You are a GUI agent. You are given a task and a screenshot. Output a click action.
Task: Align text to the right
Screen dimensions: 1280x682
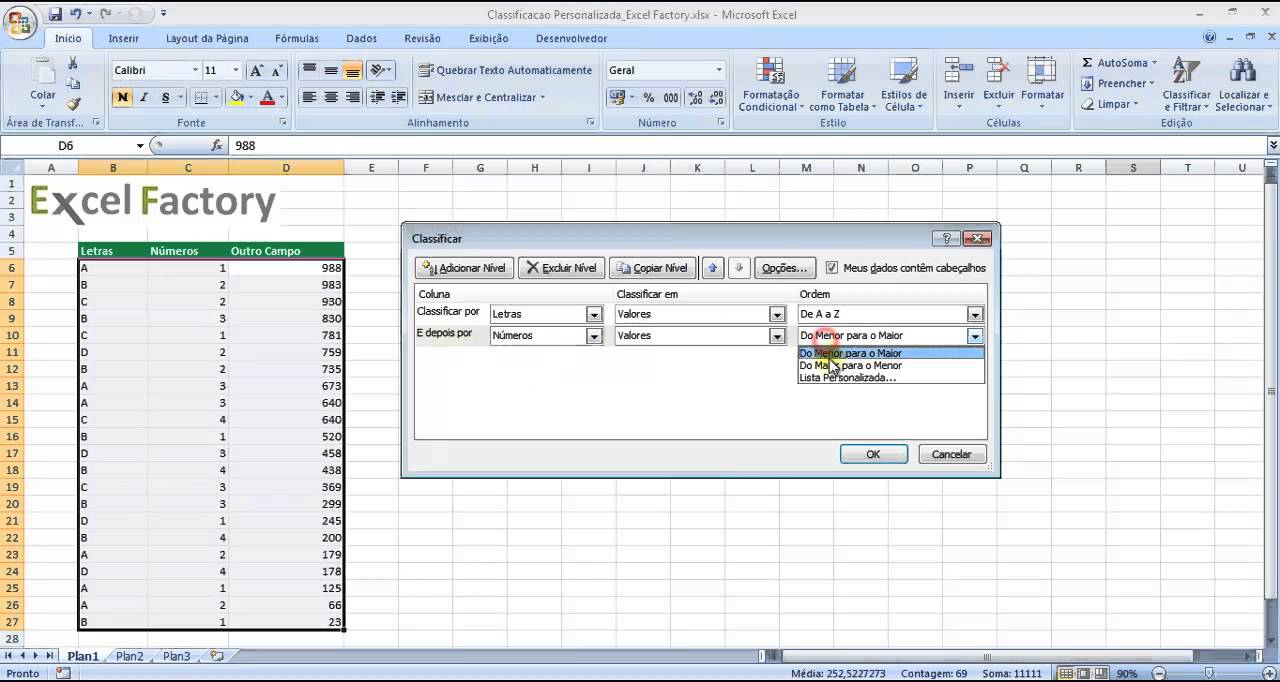(352, 97)
